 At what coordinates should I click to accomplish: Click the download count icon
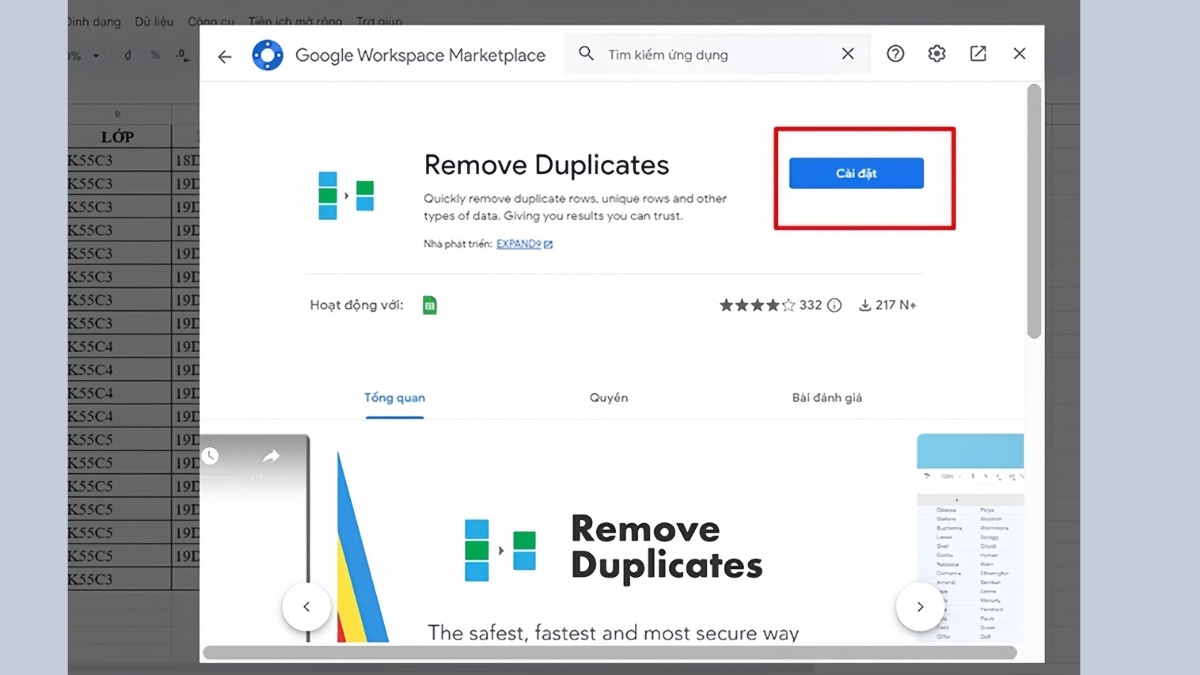(x=865, y=305)
